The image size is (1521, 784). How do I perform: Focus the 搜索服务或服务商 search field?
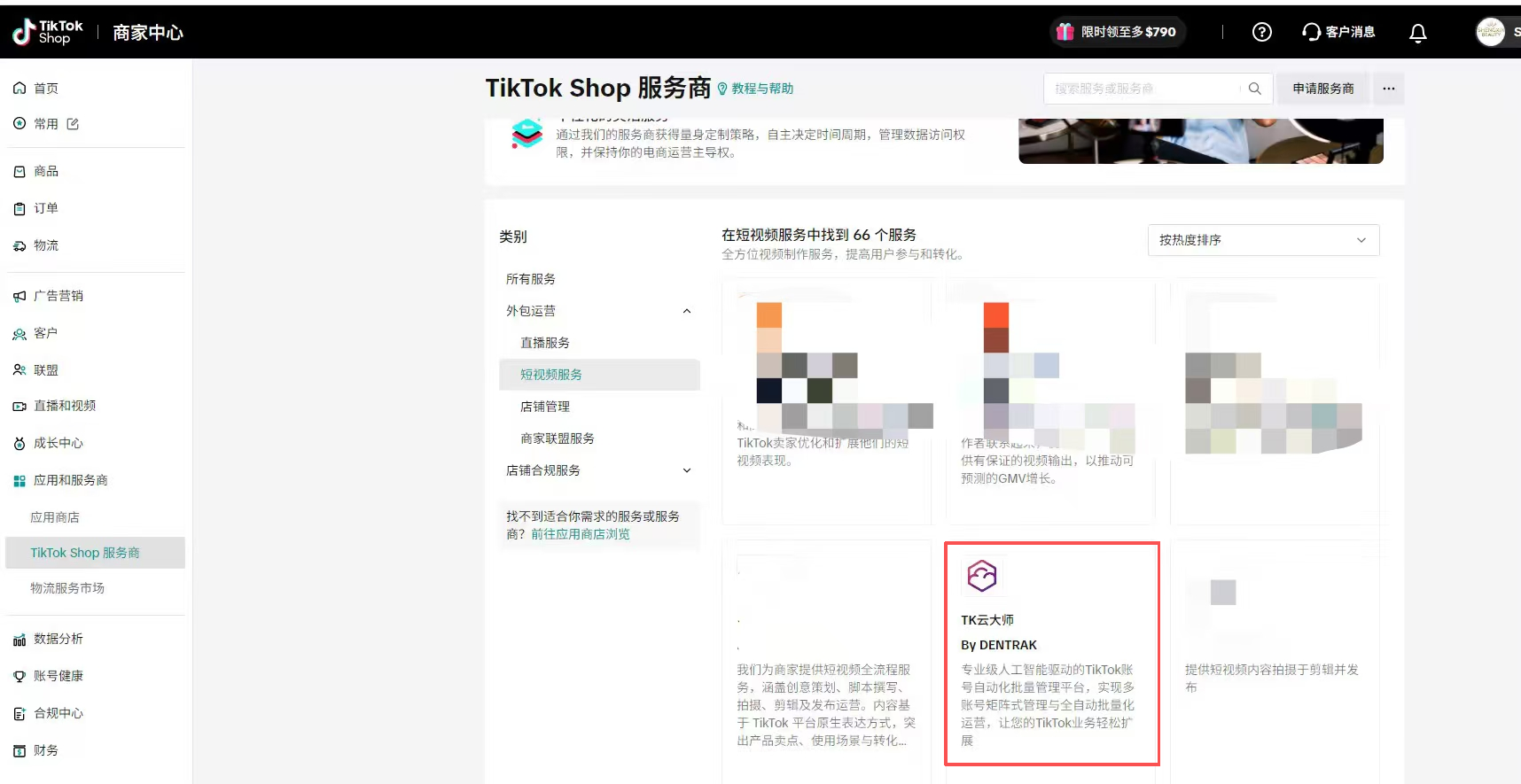tap(1143, 89)
